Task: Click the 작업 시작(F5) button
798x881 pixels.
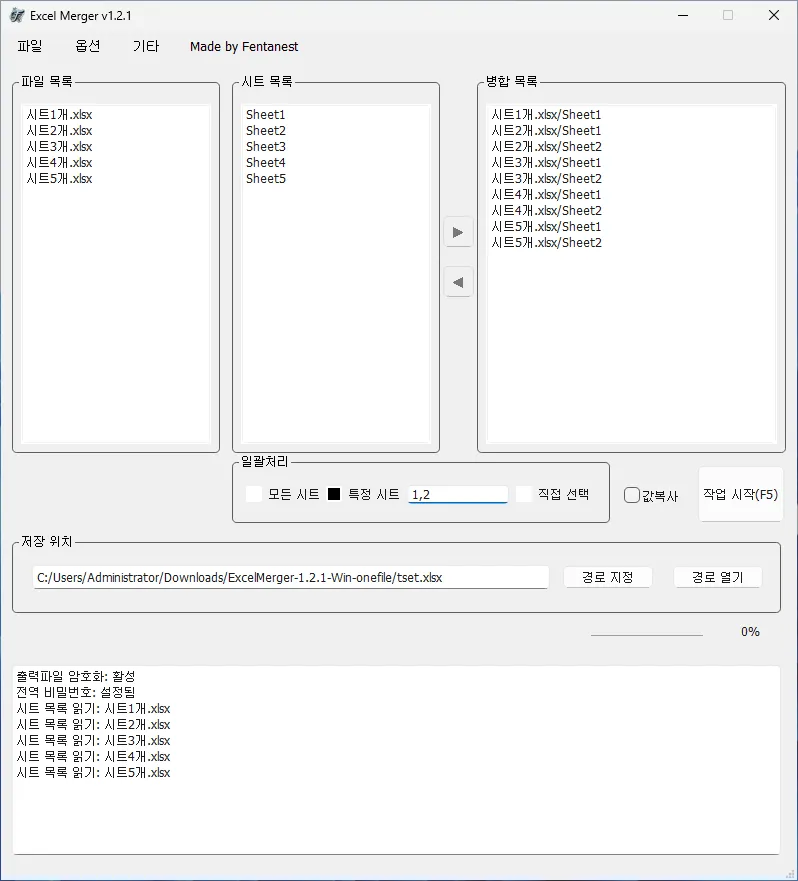Action: (741, 494)
